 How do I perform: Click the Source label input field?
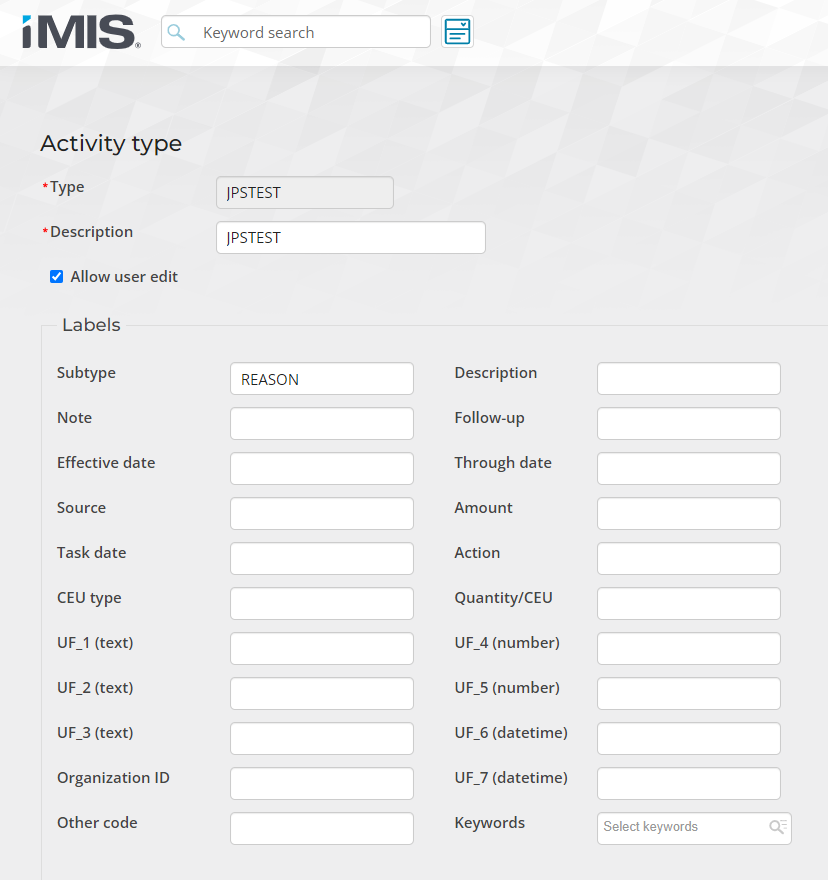pos(321,514)
